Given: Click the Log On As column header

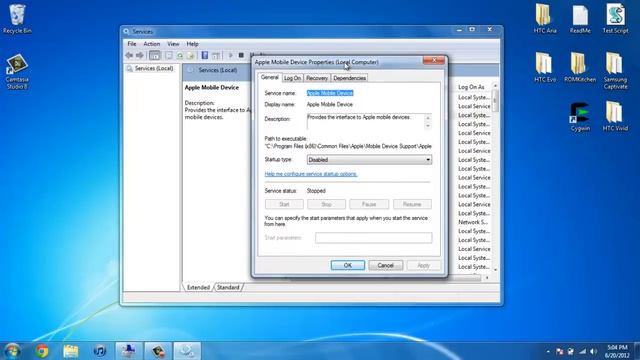Looking at the screenshot, I should pos(471,87).
